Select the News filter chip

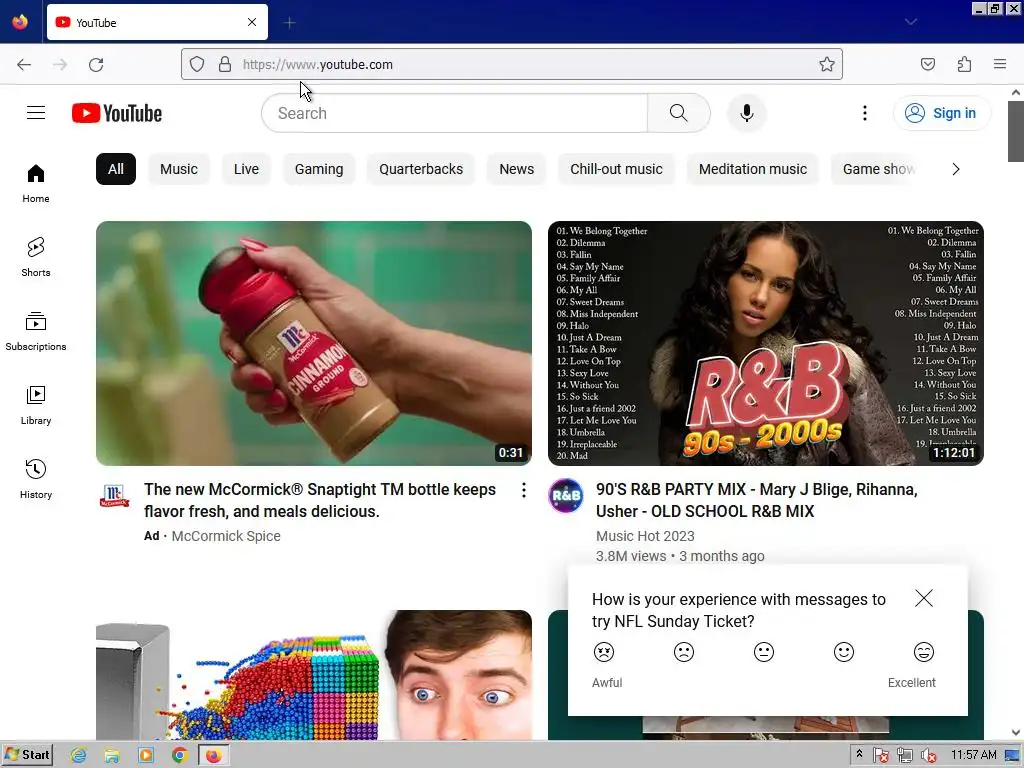[517, 169]
